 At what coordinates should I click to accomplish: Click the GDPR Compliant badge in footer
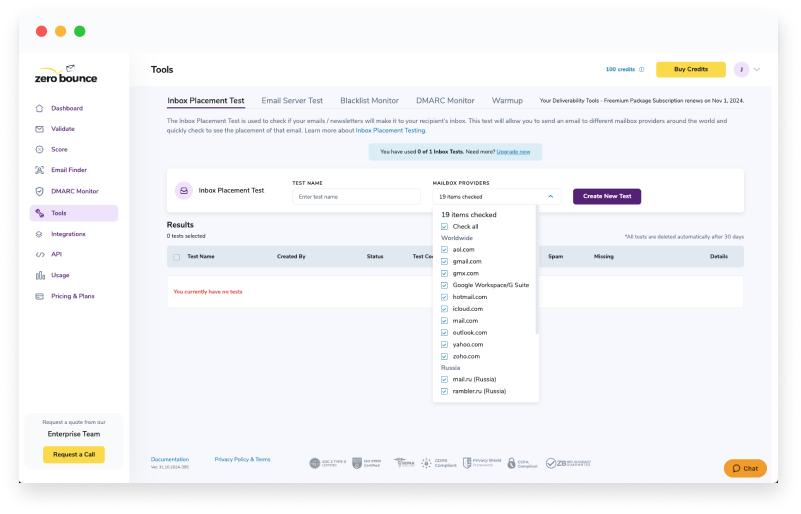click(x=439, y=463)
